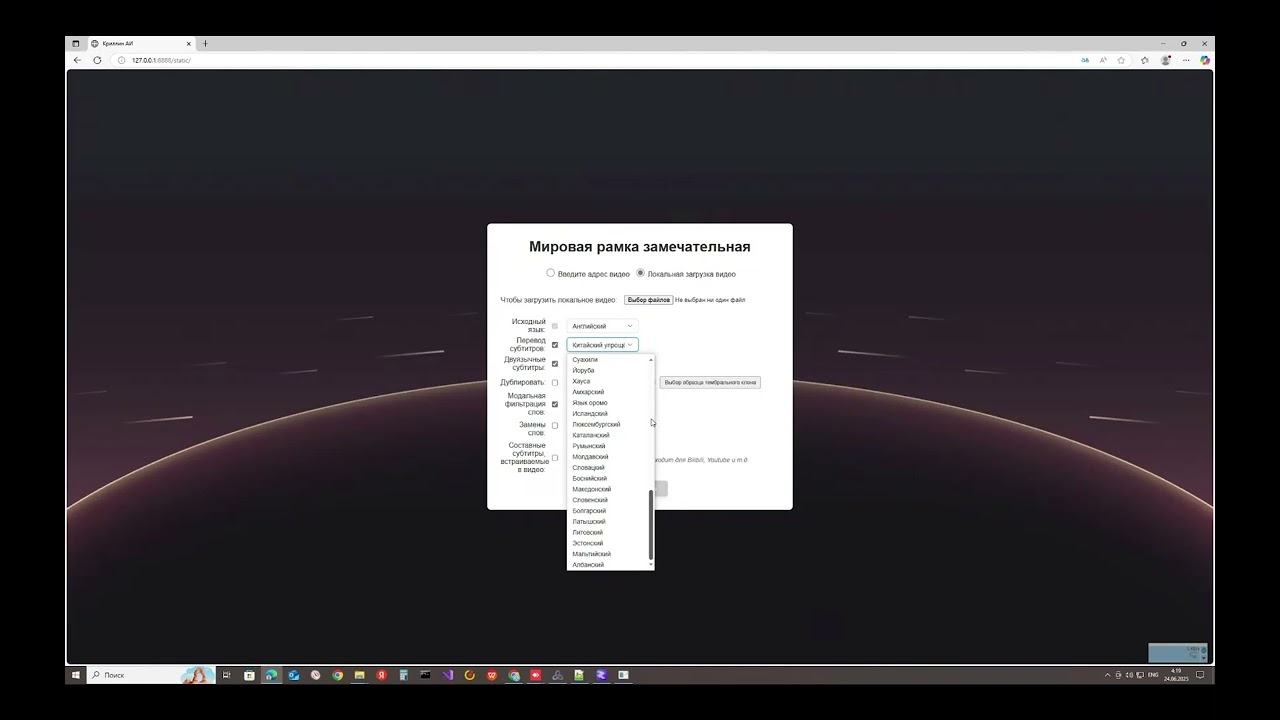This screenshot has width=1280, height=720.
Task: Choose Люксембургский in the language list
Action: pos(608,424)
